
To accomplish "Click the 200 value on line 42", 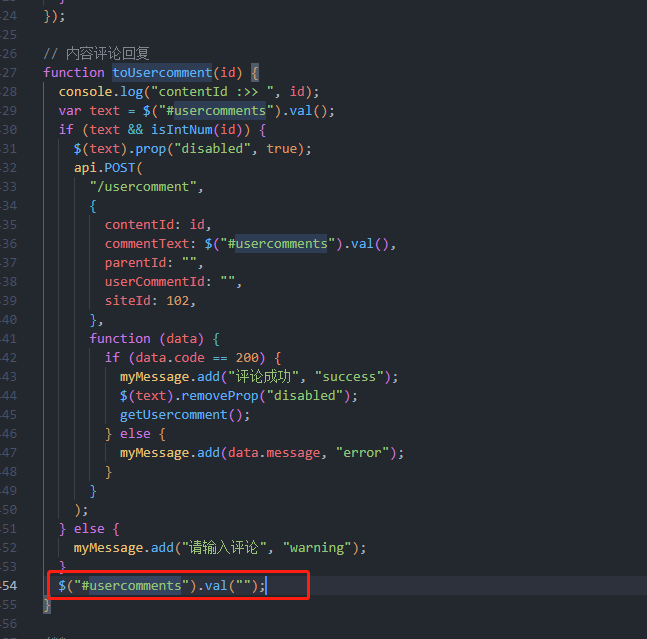I will tap(247, 358).
